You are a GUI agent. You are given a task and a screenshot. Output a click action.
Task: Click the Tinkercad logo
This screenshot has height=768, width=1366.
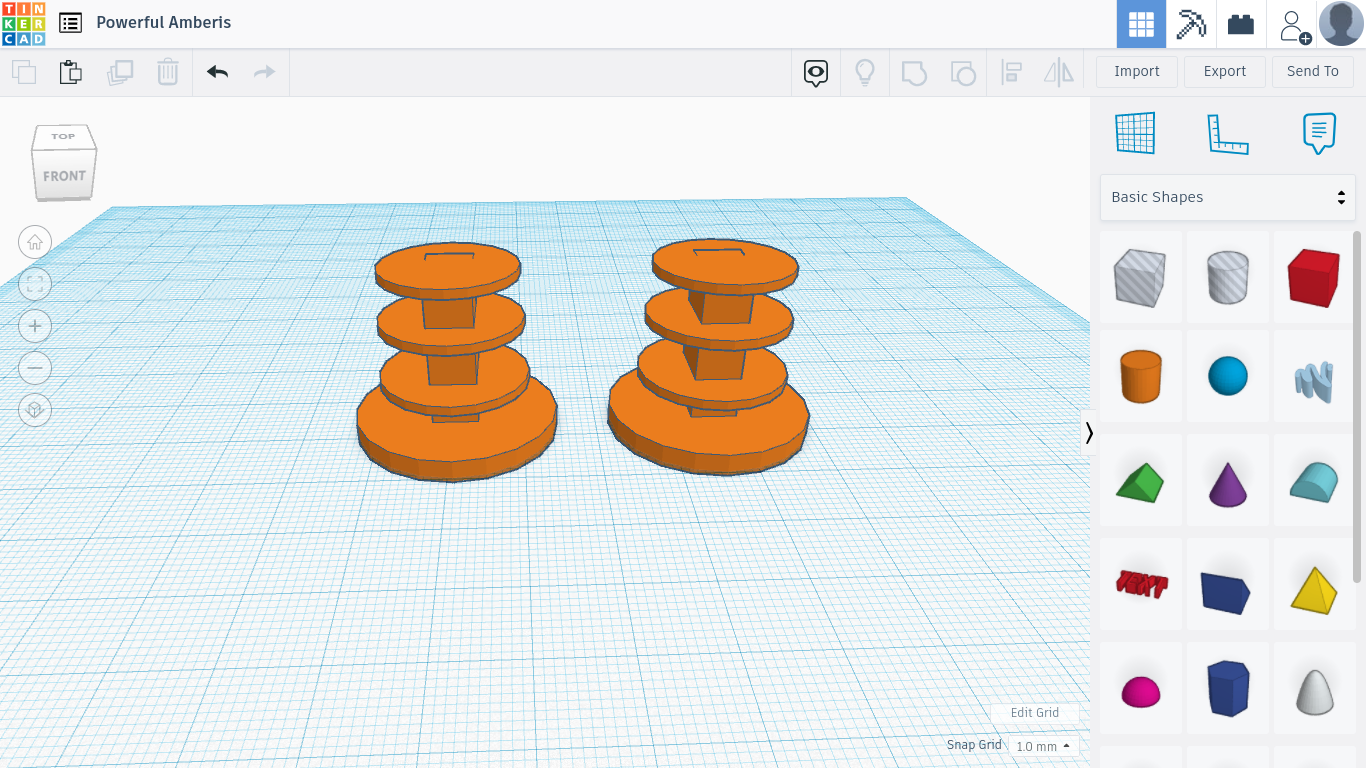tap(24, 24)
